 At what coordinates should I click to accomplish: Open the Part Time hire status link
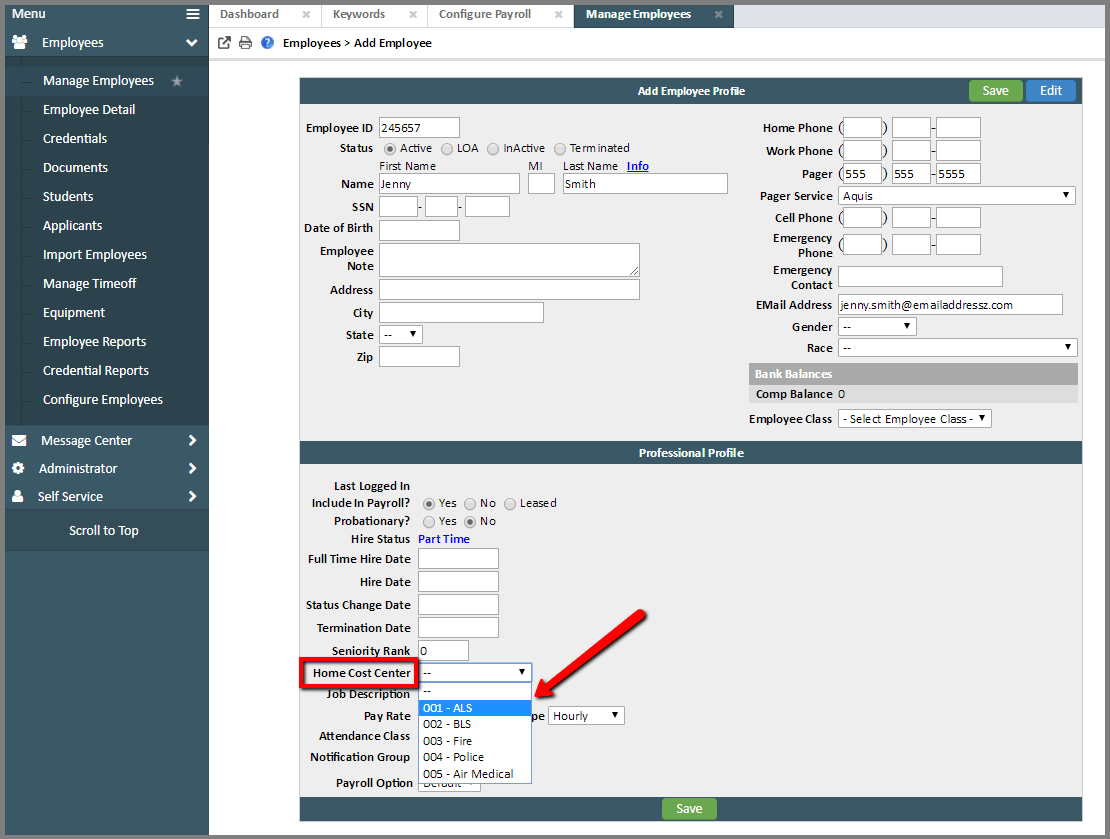444,539
